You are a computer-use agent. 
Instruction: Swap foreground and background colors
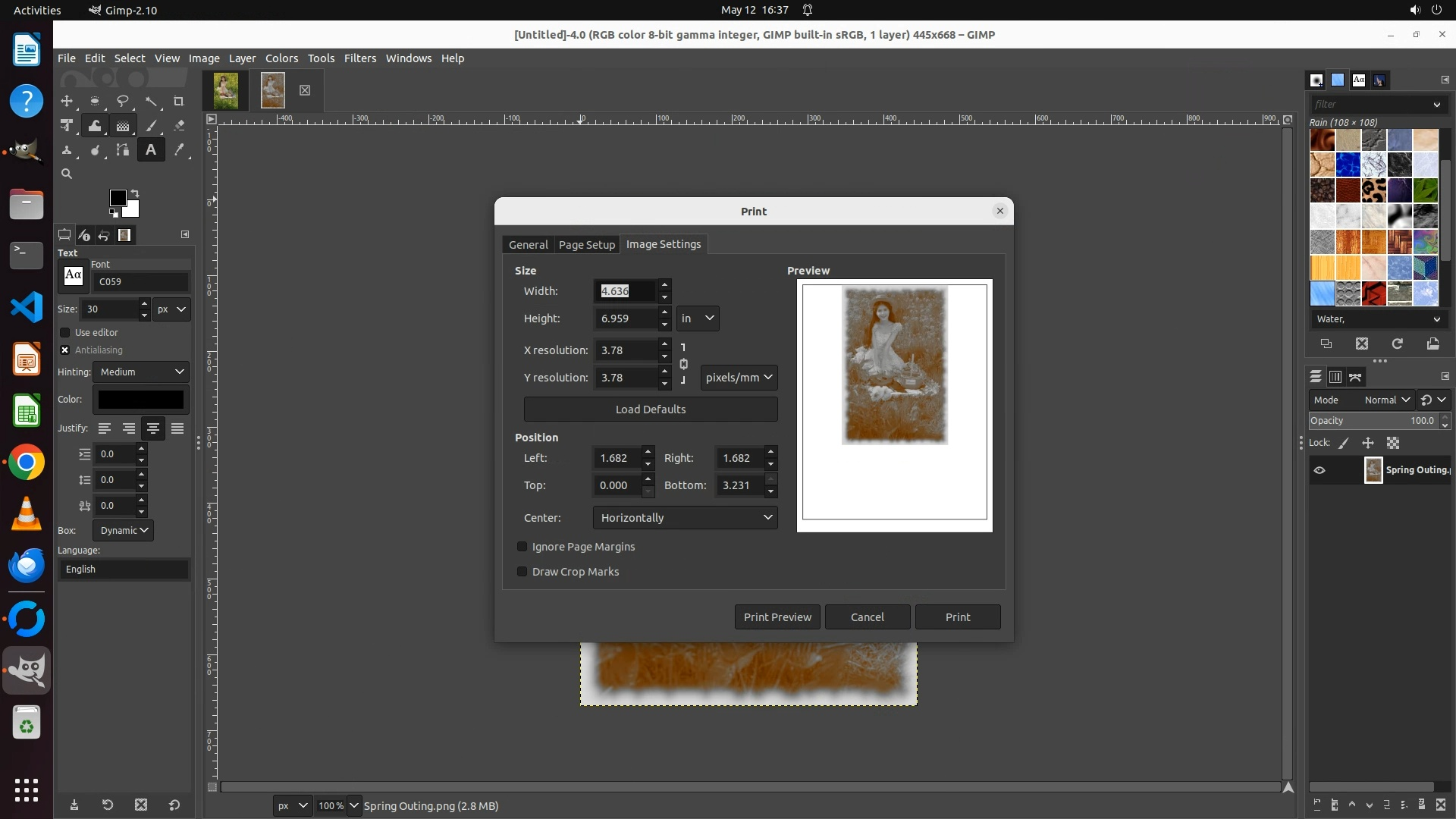pos(135,193)
